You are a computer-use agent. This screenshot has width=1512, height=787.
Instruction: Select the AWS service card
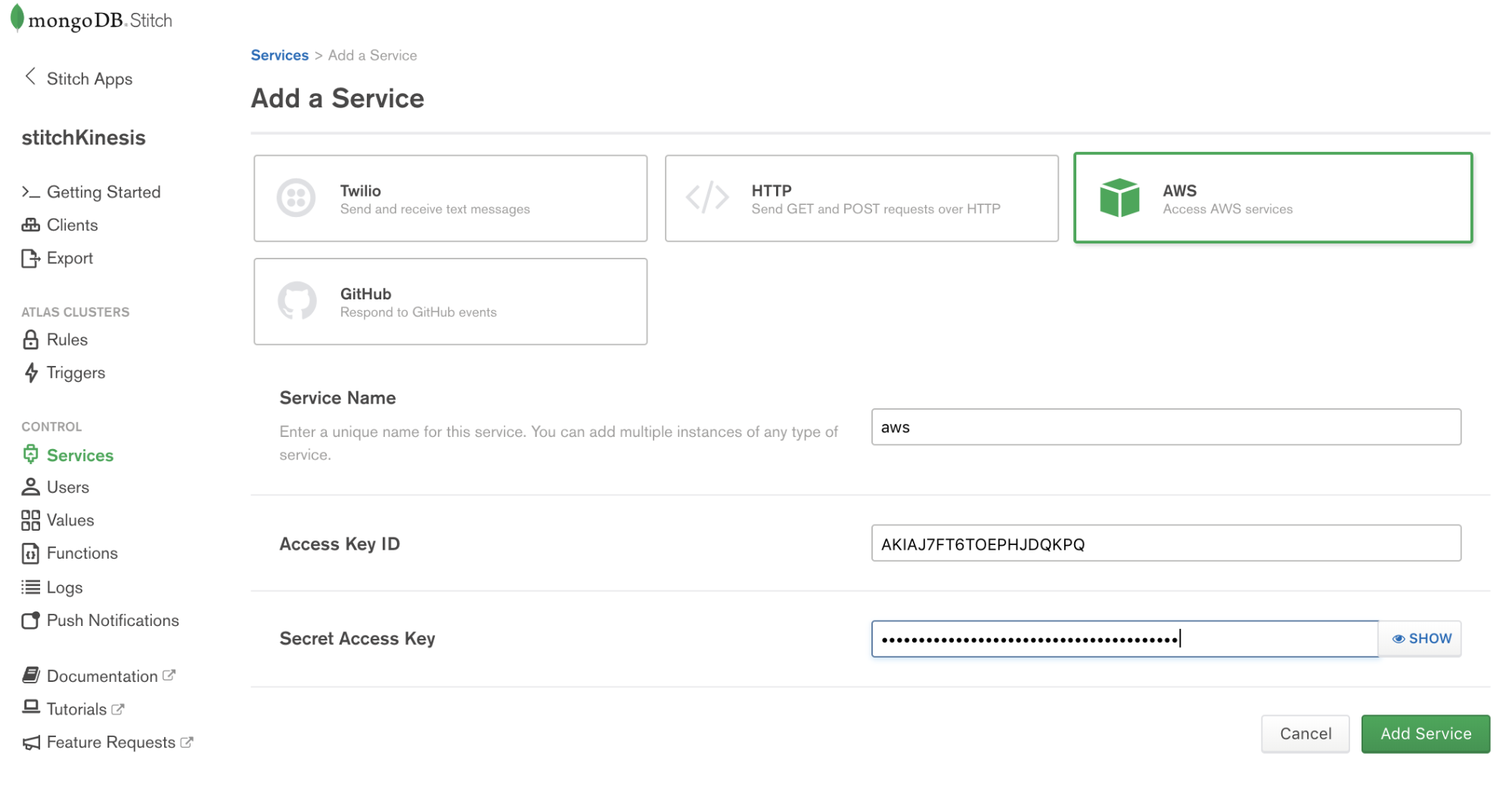1273,198
